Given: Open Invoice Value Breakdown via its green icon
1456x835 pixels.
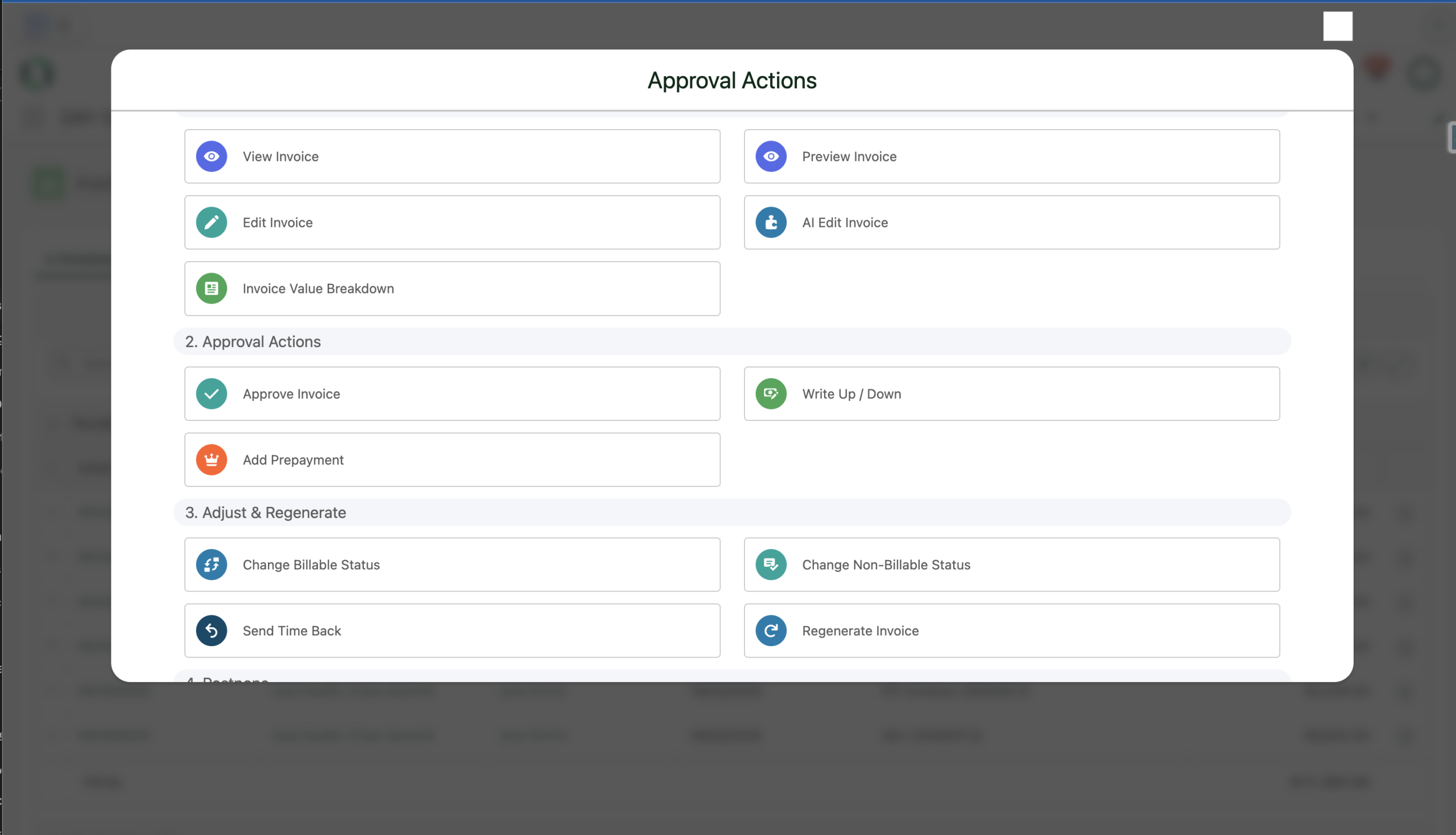Looking at the screenshot, I should point(212,288).
